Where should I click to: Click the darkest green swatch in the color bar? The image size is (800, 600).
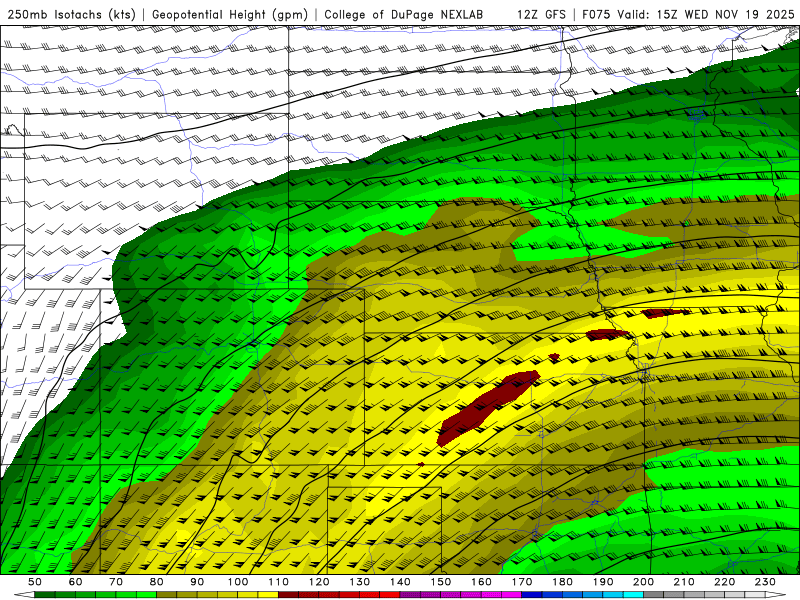pyautogui.click(x=45, y=595)
